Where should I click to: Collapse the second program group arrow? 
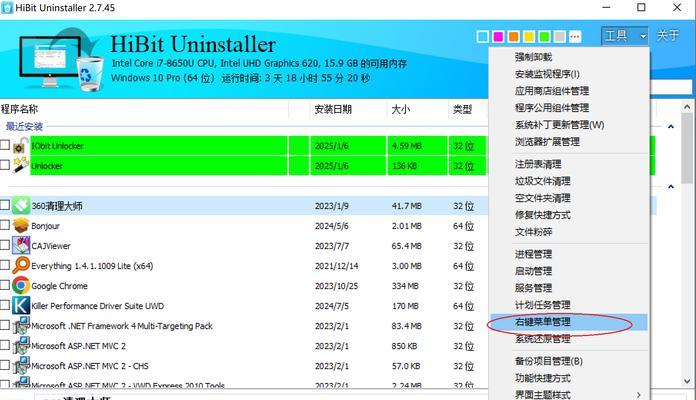[x=671, y=186]
